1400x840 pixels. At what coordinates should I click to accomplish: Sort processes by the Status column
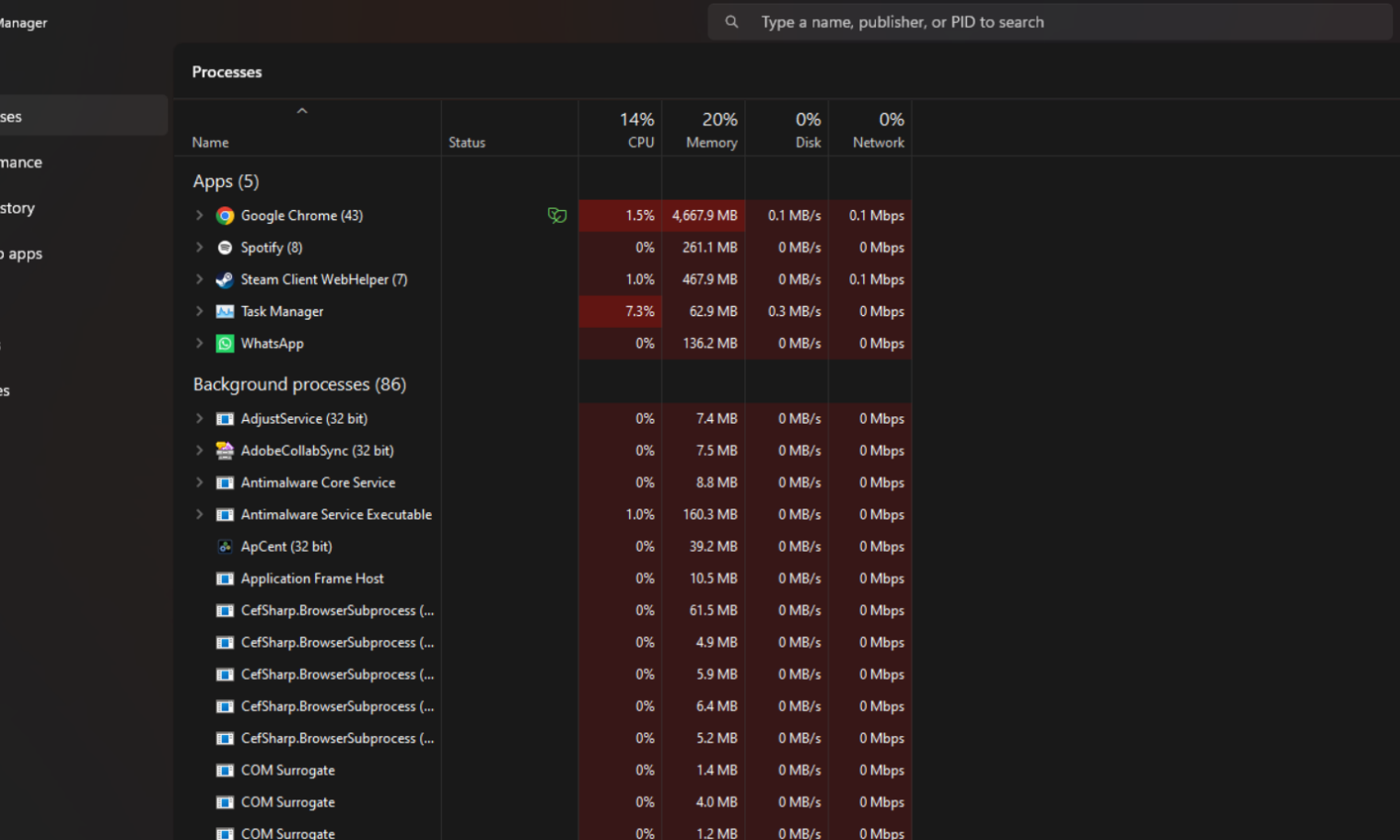click(509, 129)
